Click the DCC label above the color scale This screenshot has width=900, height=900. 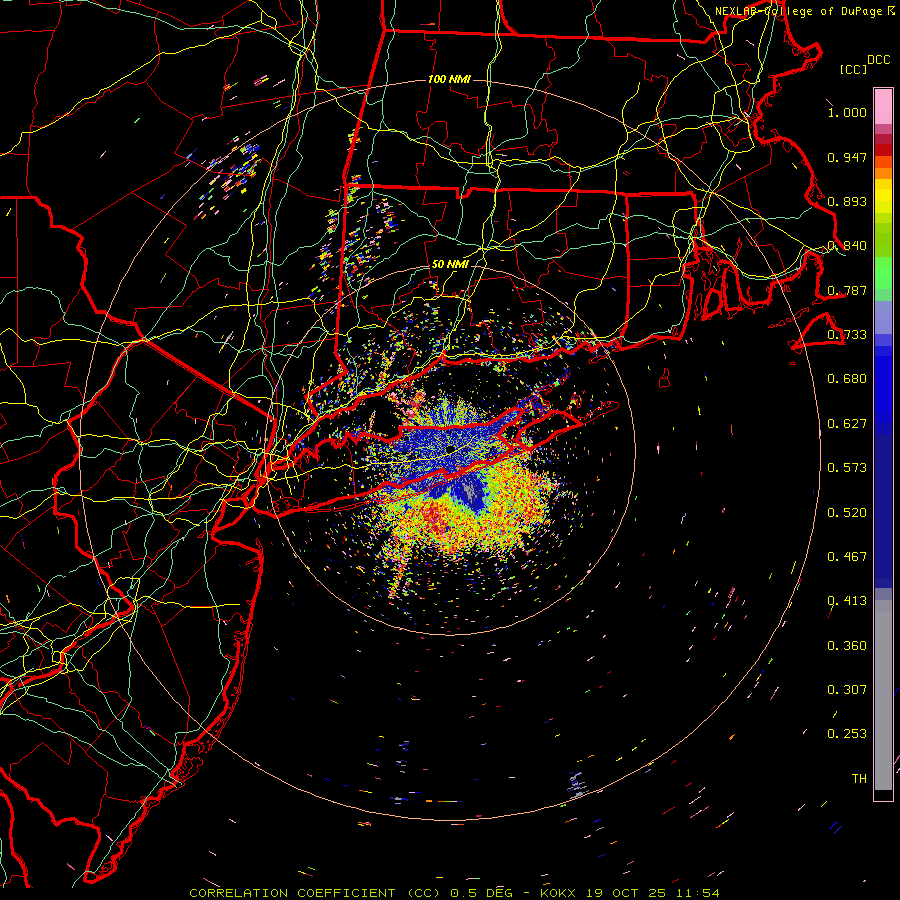pyautogui.click(x=878, y=60)
